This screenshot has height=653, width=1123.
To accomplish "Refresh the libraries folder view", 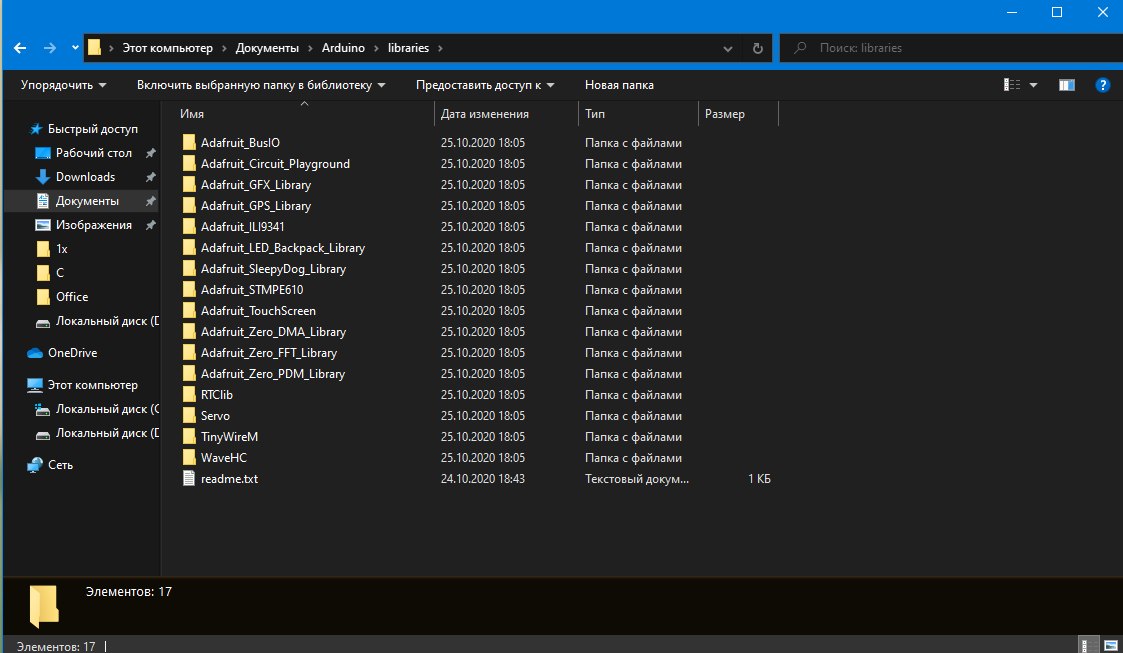I will coord(758,49).
